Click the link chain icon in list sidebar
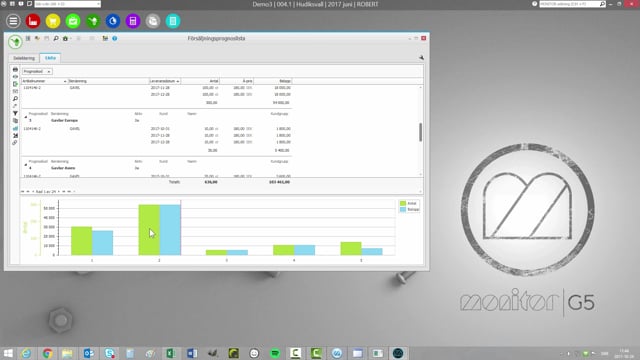Image resolution: width=640 pixels, height=360 pixels. tap(15, 143)
